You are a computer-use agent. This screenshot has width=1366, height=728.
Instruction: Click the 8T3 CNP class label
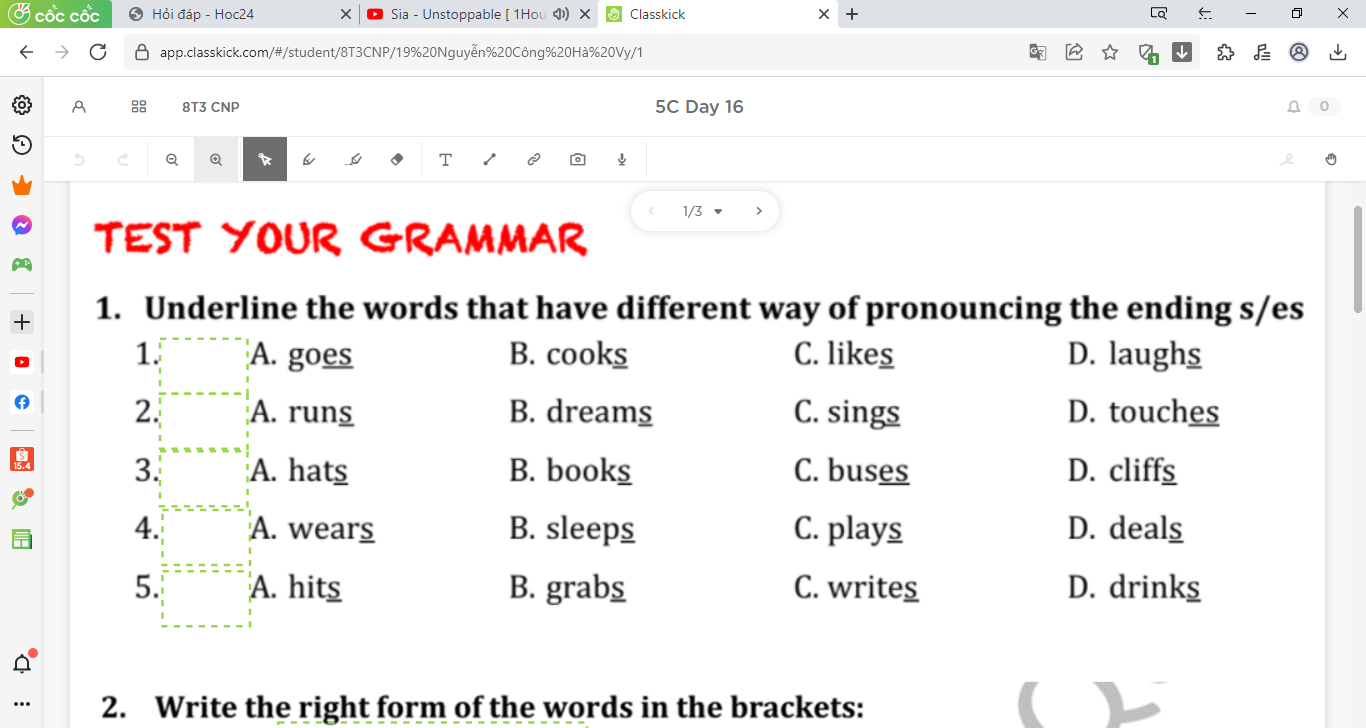(210, 107)
